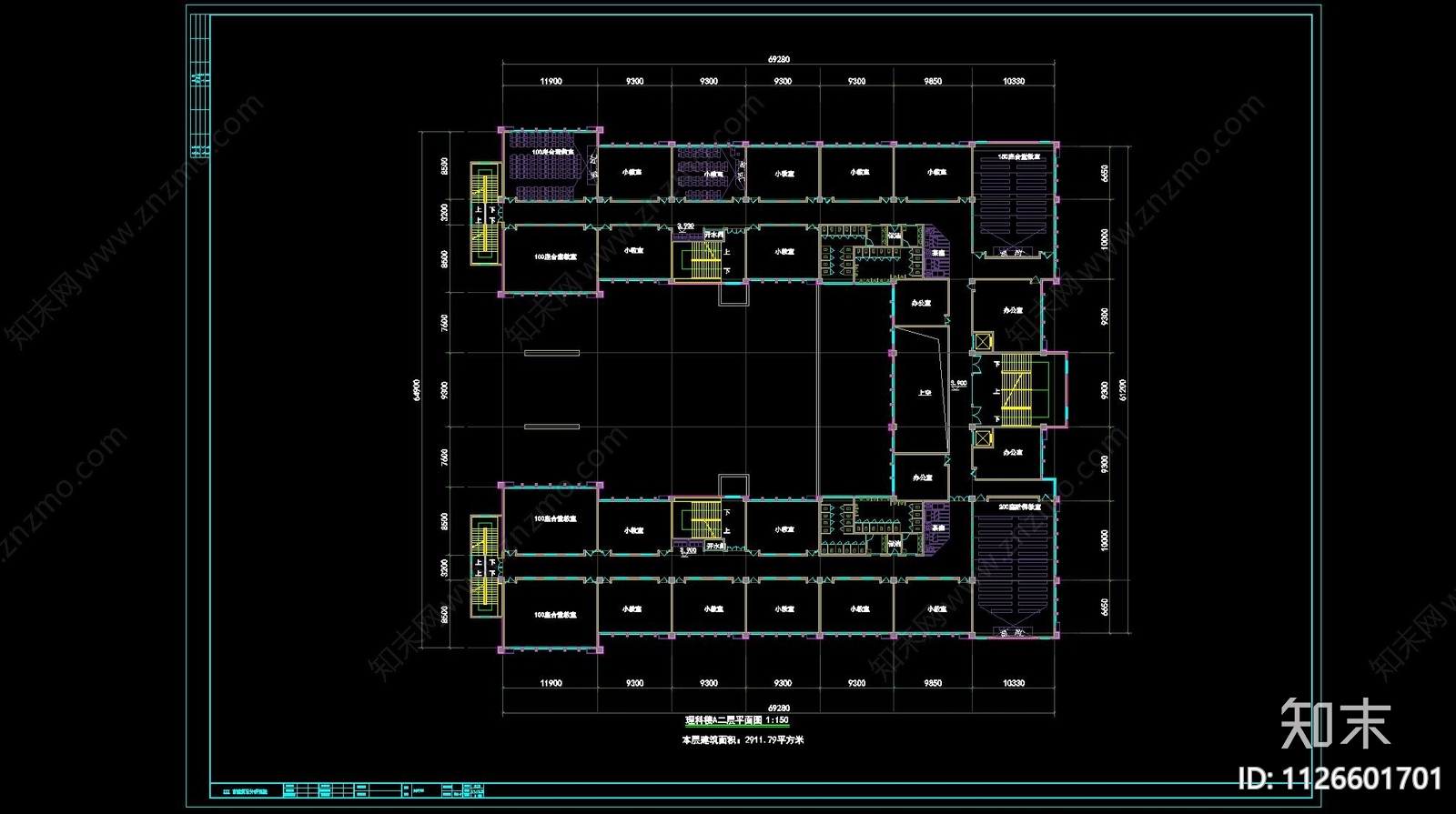This screenshot has height=814, width=1456.
Task: Click the 10330 dimension in the top row
Action: coord(1014,81)
